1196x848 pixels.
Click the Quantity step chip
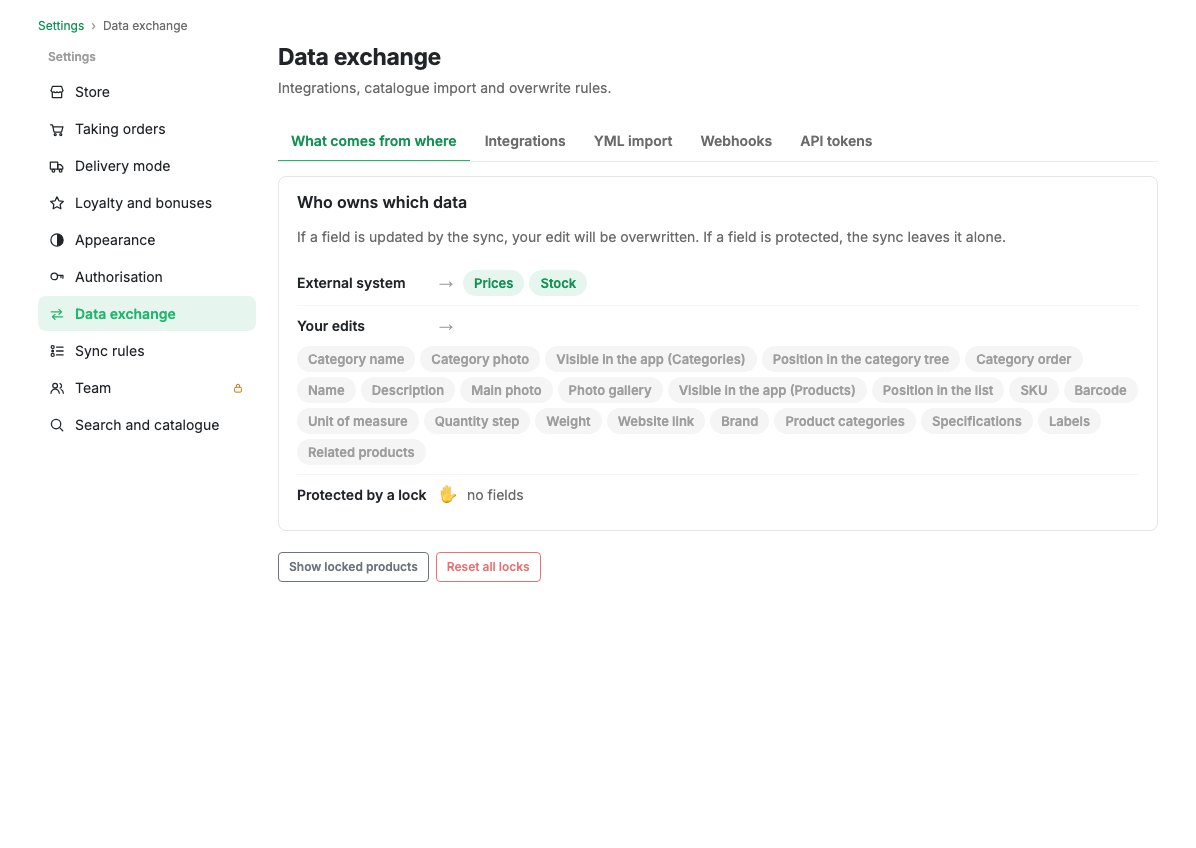pos(477,422)
